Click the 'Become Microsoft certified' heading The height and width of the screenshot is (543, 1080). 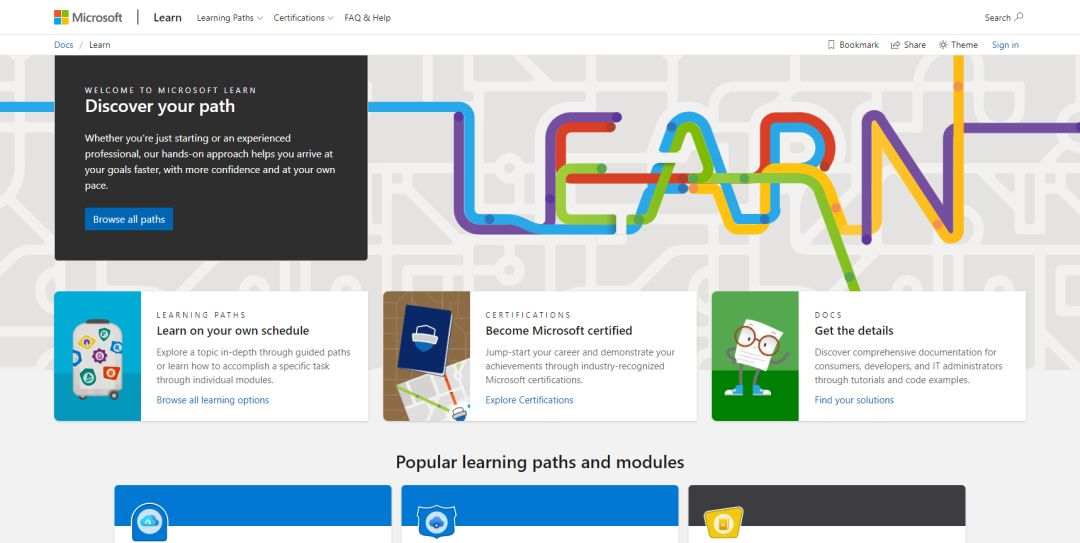[559, 331]
